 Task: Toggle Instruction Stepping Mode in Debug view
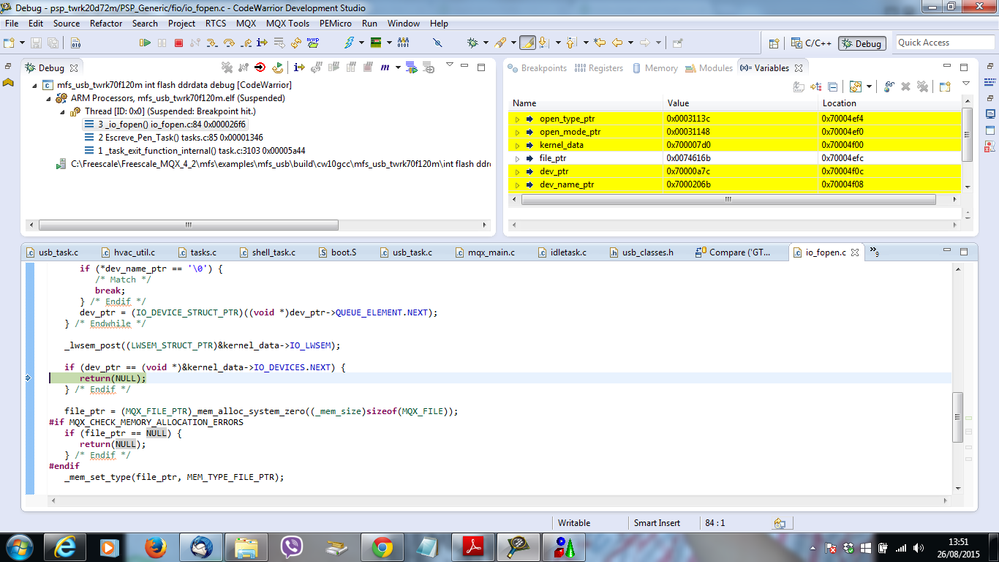pos(299,68)
